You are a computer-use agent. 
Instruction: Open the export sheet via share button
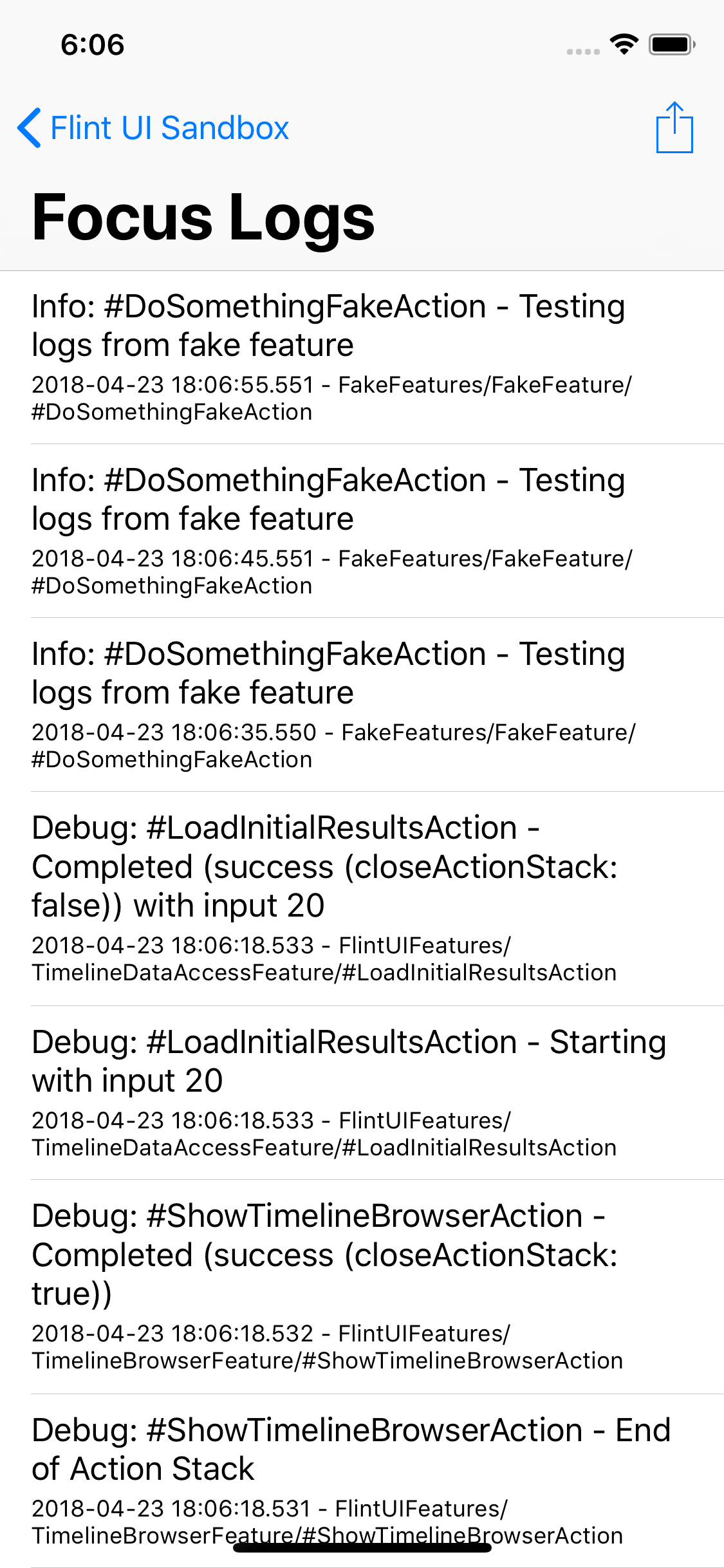coord(675,127)
